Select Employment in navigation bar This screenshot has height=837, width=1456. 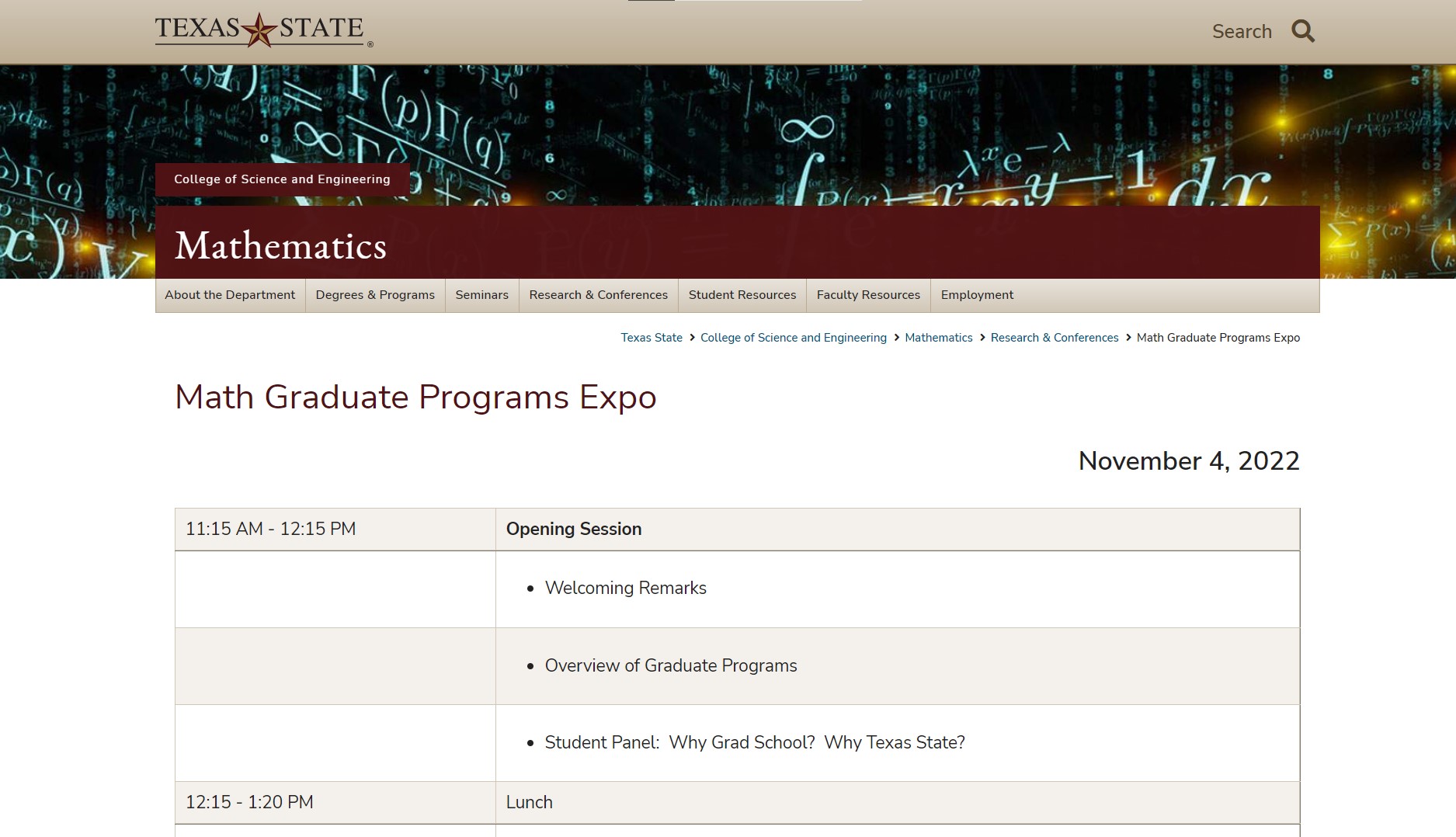tap(977, 295)
